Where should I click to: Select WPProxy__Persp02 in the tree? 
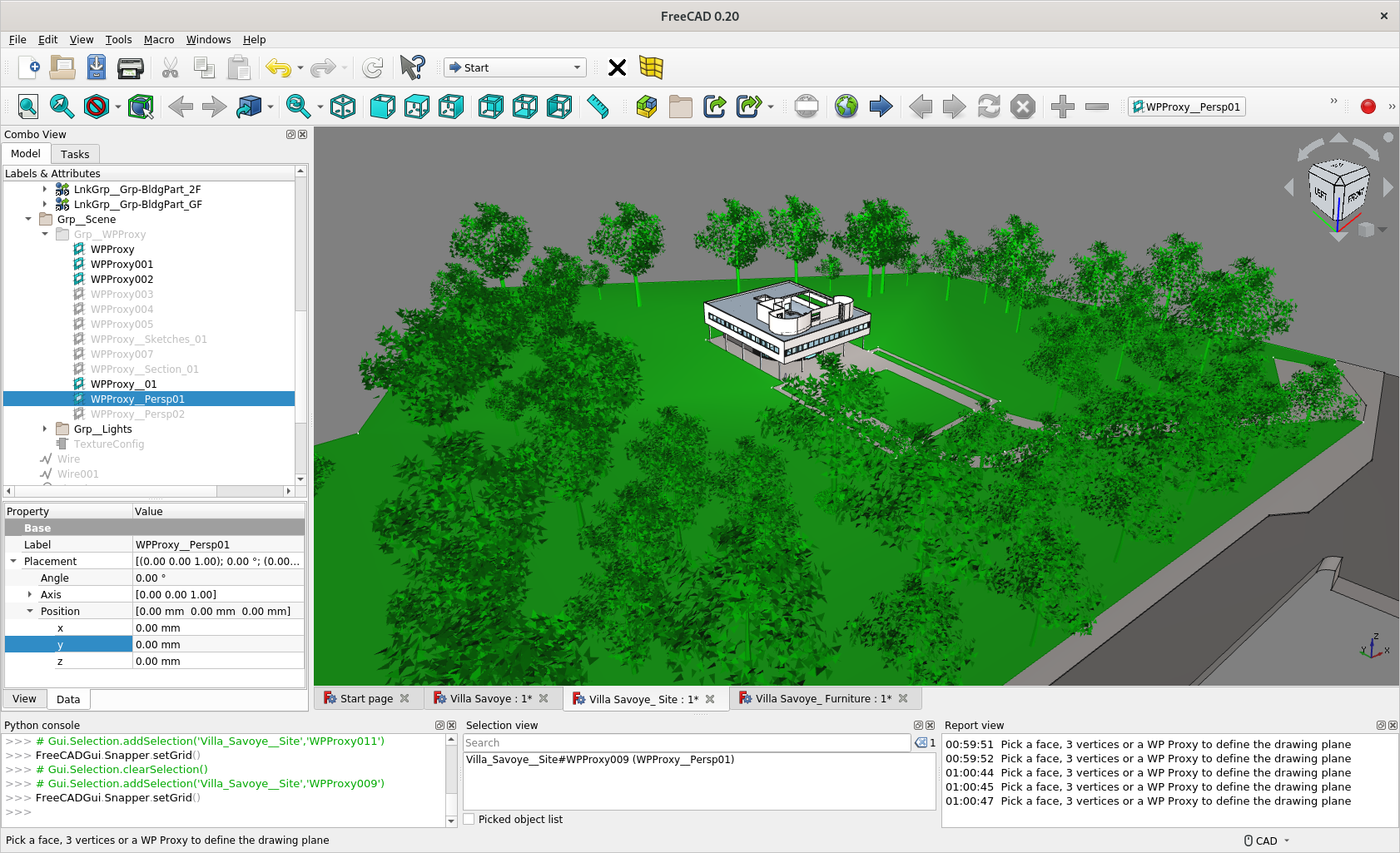point(138,414)
